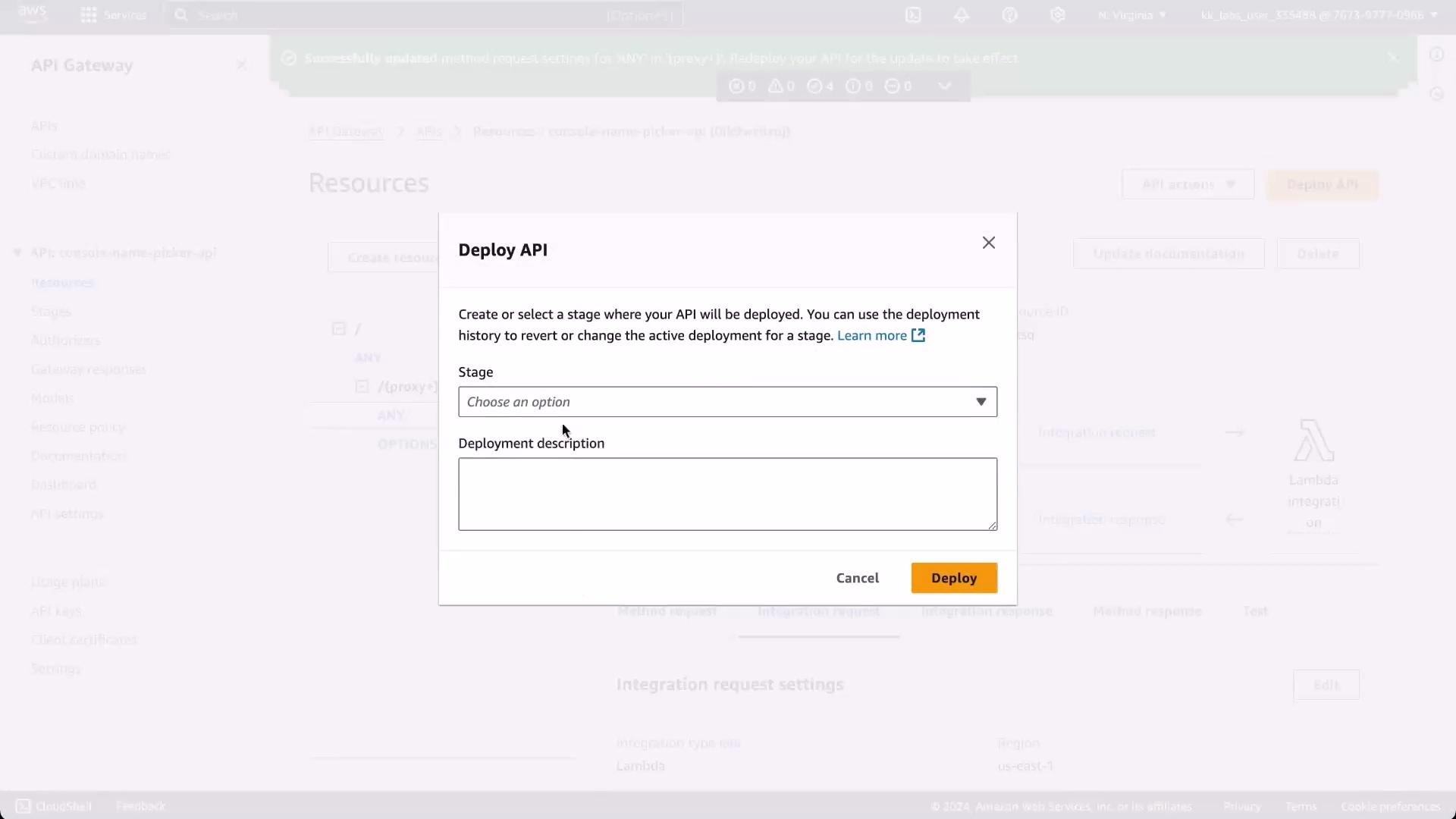
Task: Open the API actions dropdown
Action: 1188,184
